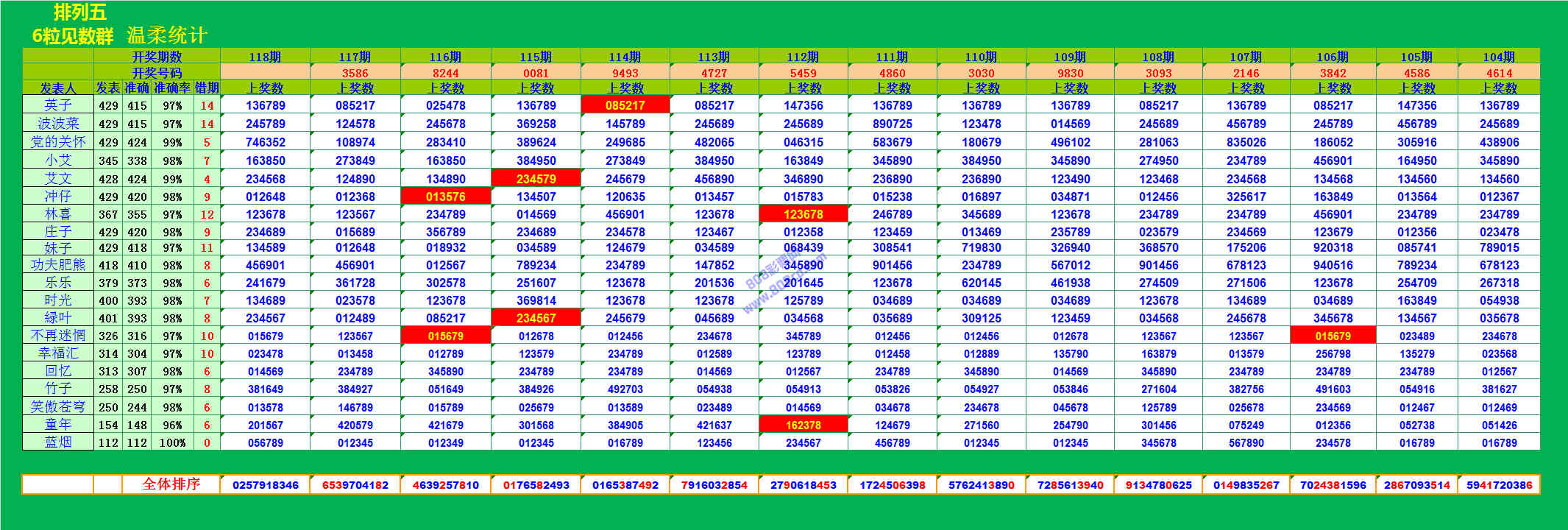The image size is (1568, 530).
Task: Click red-highlighted 123678 cell in 林喜 row
Action: 803,214
